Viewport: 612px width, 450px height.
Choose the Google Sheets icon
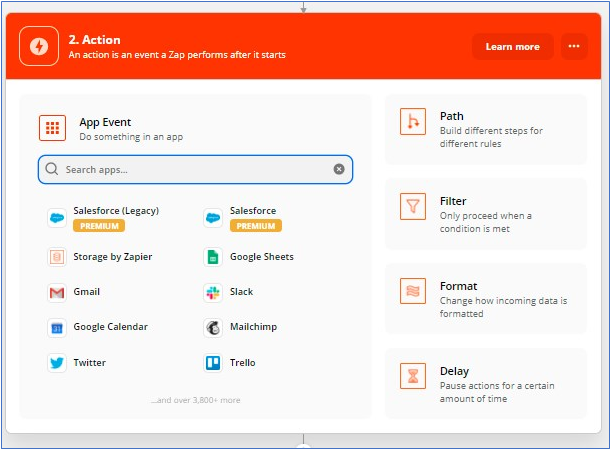[x=213, y=257]
